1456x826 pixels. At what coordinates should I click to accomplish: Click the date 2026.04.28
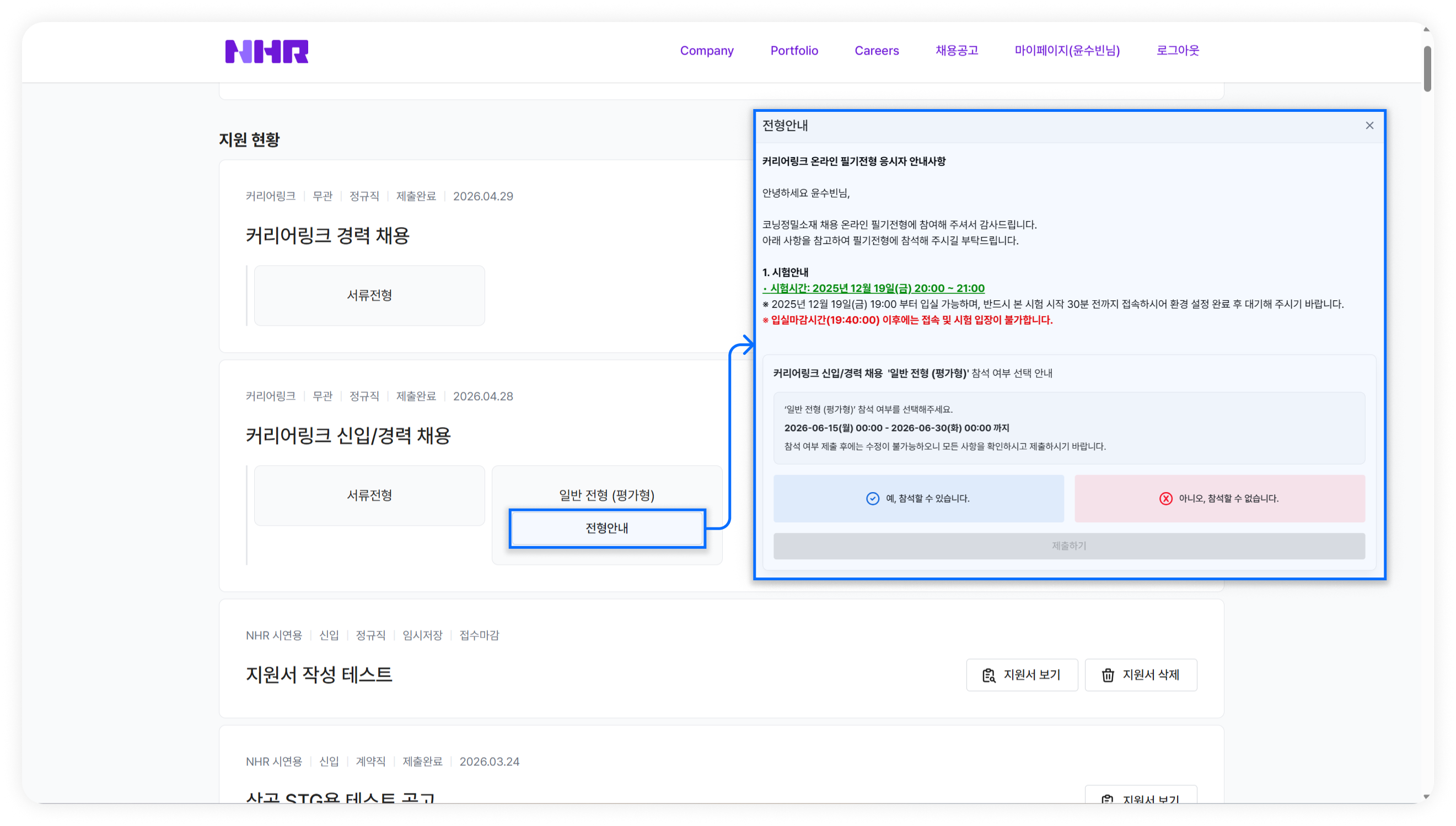pyautogui.click(x=483, y=397)
